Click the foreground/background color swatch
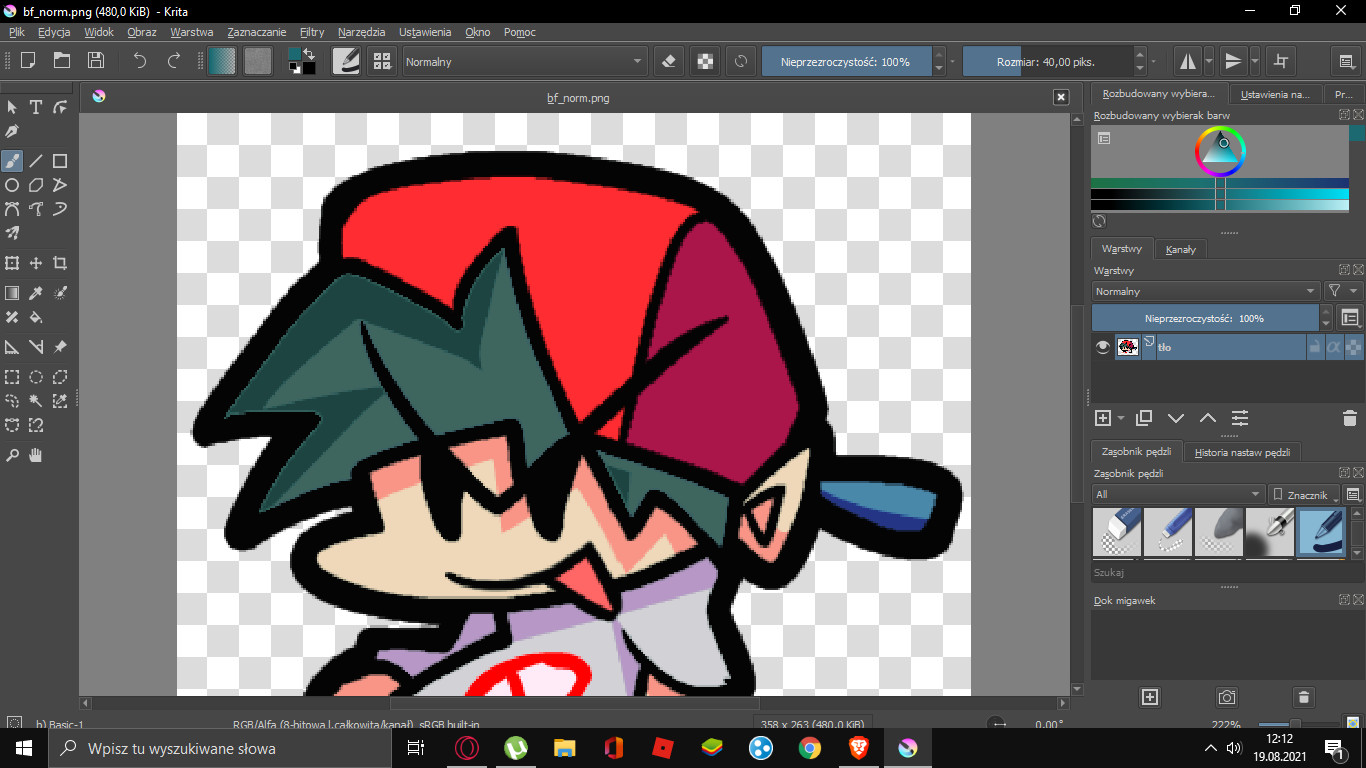This screenshot has height=768, width=1366. point(301,61)
